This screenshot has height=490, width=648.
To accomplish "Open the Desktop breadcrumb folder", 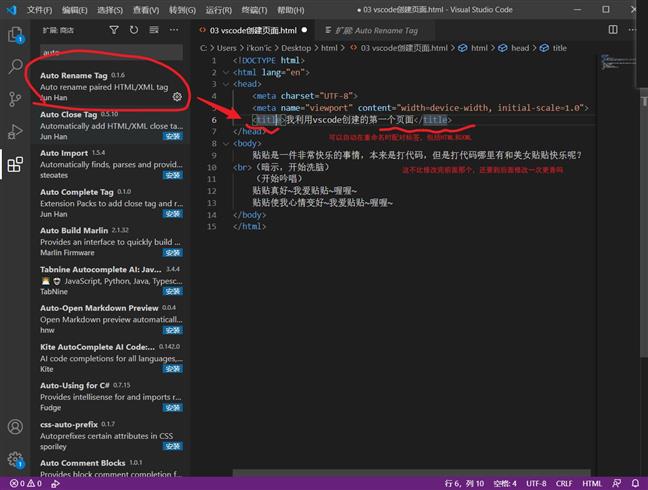I will click(x=296, y=48).
